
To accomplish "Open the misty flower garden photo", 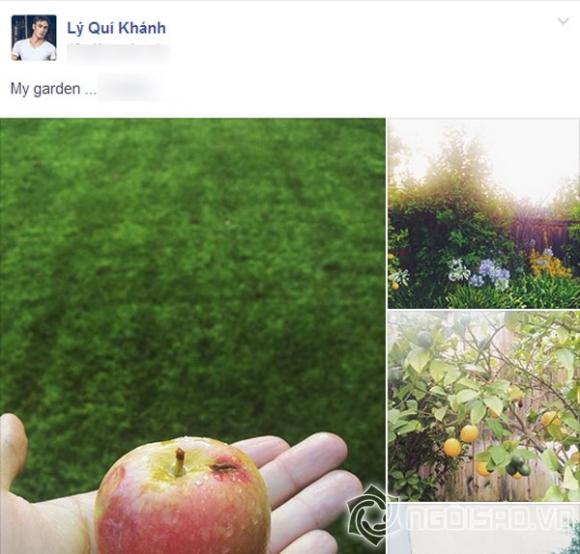I will [x=484, y=213].
